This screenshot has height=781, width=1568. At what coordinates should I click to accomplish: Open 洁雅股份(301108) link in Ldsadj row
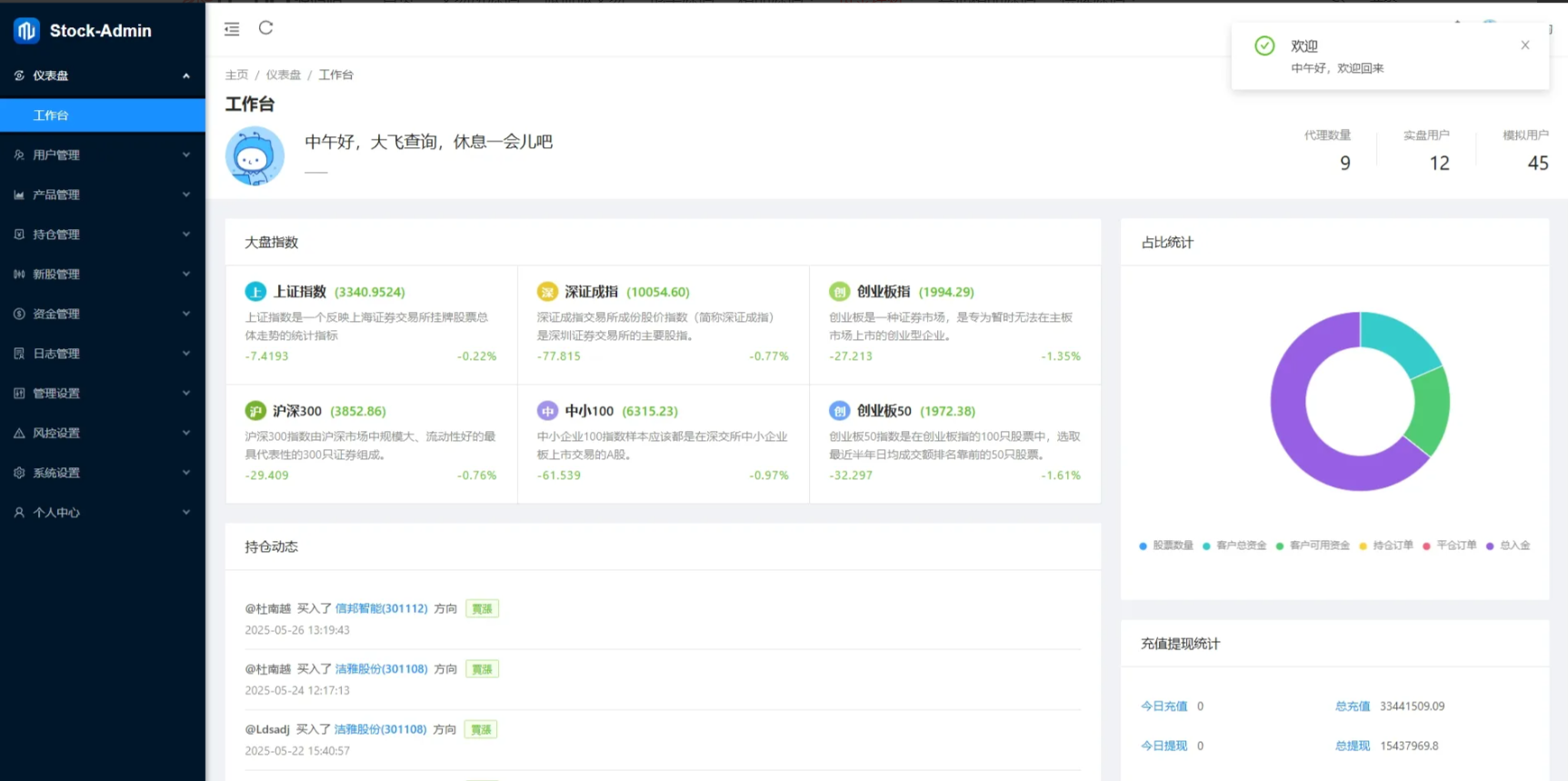pos(380,729)
